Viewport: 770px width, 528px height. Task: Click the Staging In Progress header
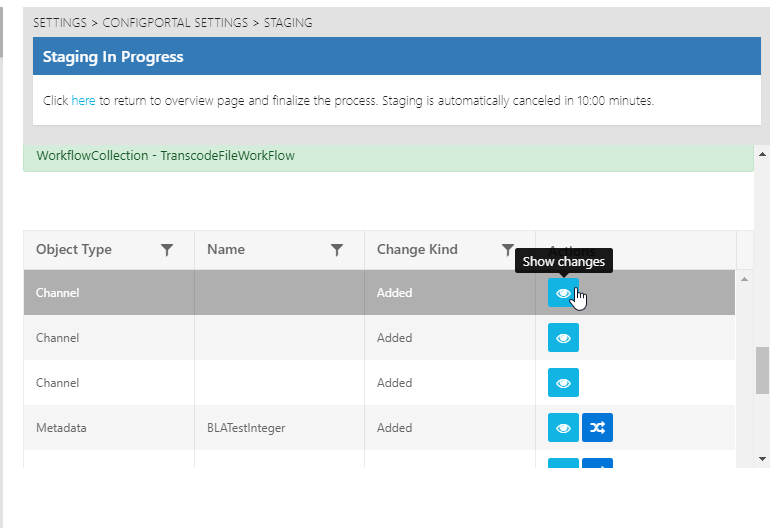pyautogui.click(x=113, y=57)
